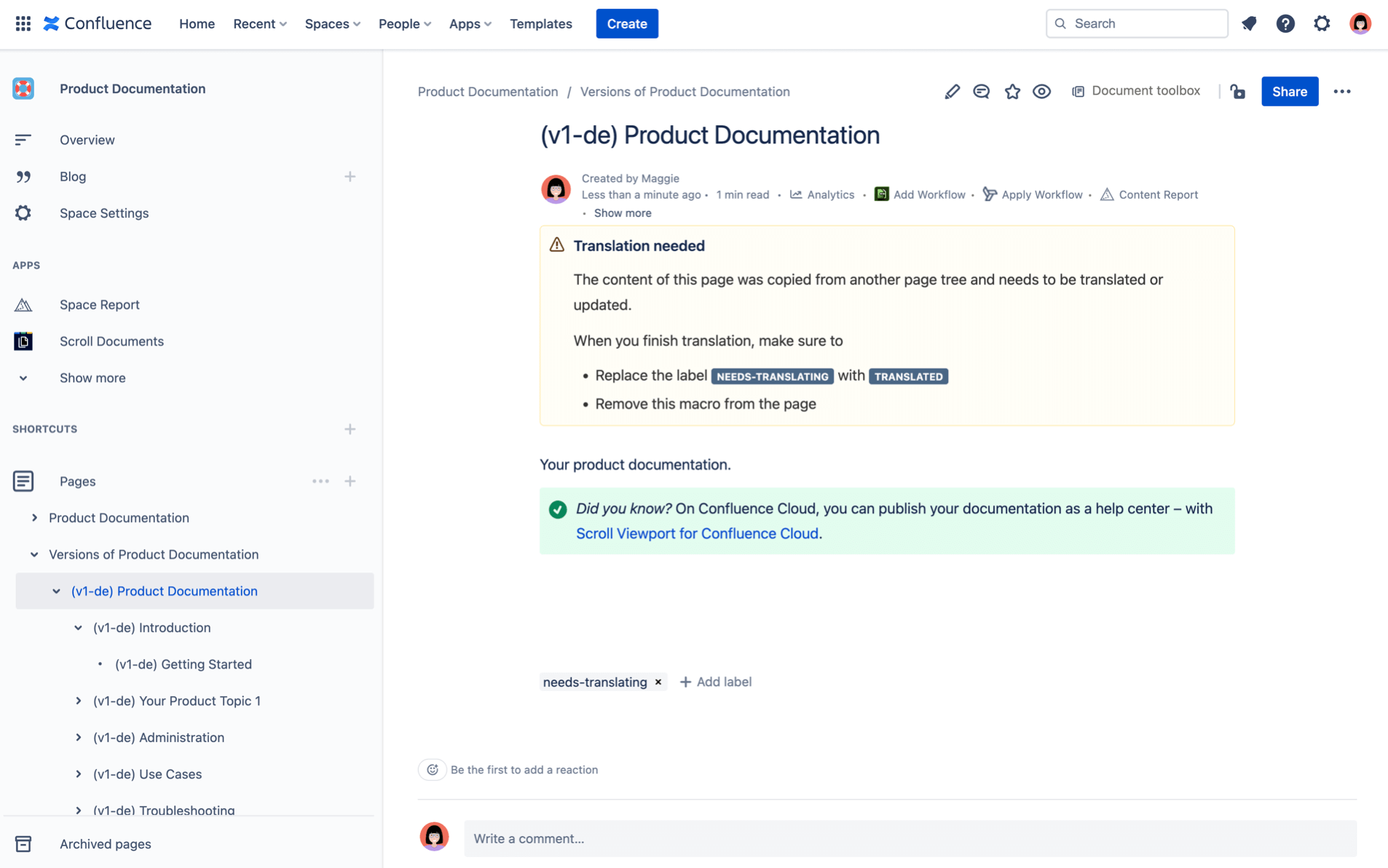
Task: Open (v1-de) Getting Started page
Action: coord(184,664)
